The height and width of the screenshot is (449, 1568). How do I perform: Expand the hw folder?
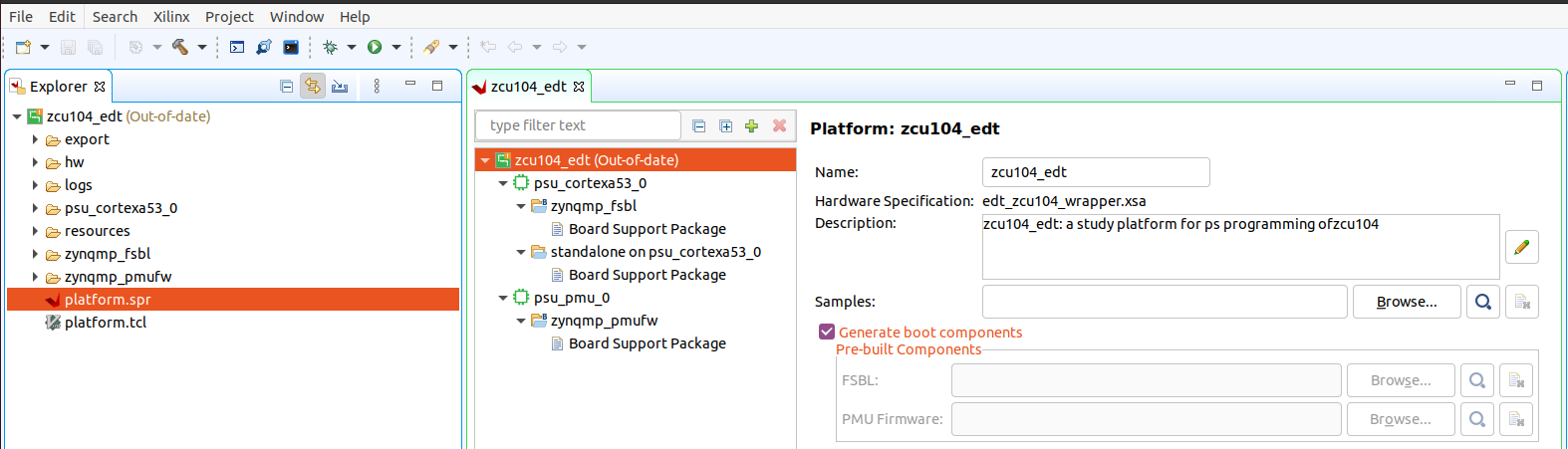click(x=35, y=162)
